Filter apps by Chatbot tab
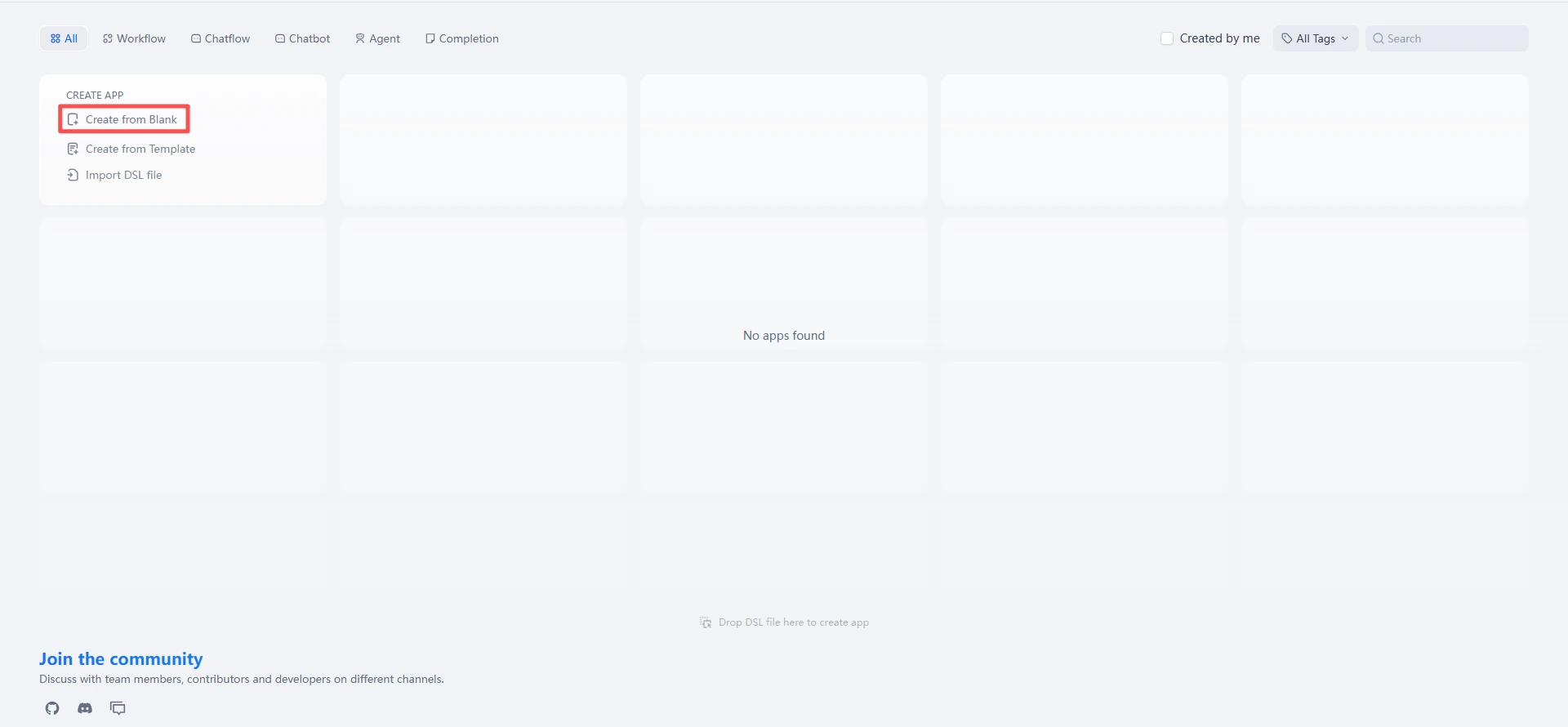 [303, 38]
